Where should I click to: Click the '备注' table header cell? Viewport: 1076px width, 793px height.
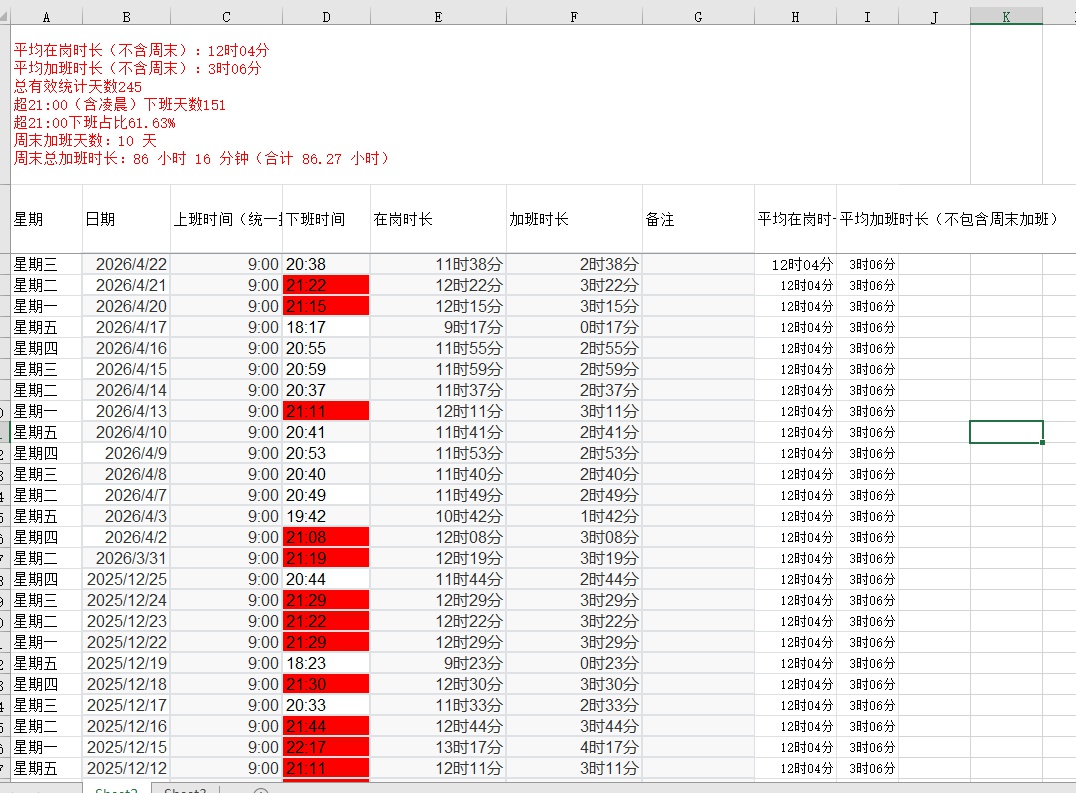tap(698, 219)
